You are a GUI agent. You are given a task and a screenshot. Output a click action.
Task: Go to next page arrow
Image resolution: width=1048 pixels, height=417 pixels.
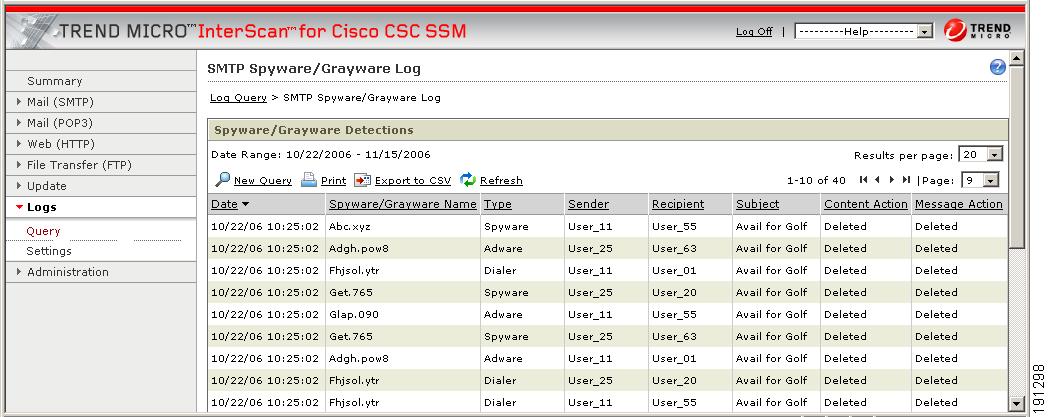pyautogui.click(x=892, y=180)
